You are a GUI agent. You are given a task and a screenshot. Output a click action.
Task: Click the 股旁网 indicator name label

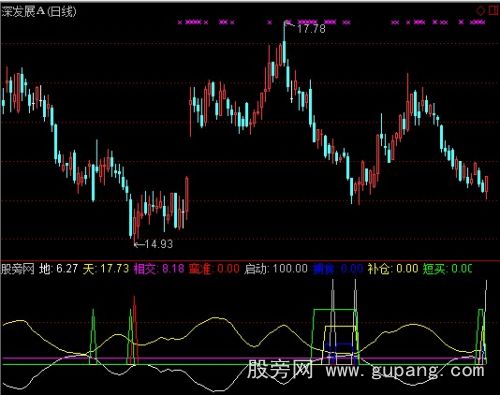tap(18, 269)
